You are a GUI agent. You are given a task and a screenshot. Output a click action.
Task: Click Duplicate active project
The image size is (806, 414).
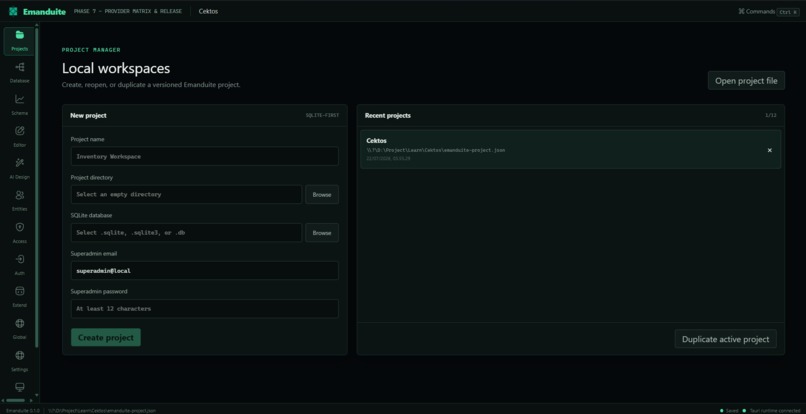coord(725,339)
